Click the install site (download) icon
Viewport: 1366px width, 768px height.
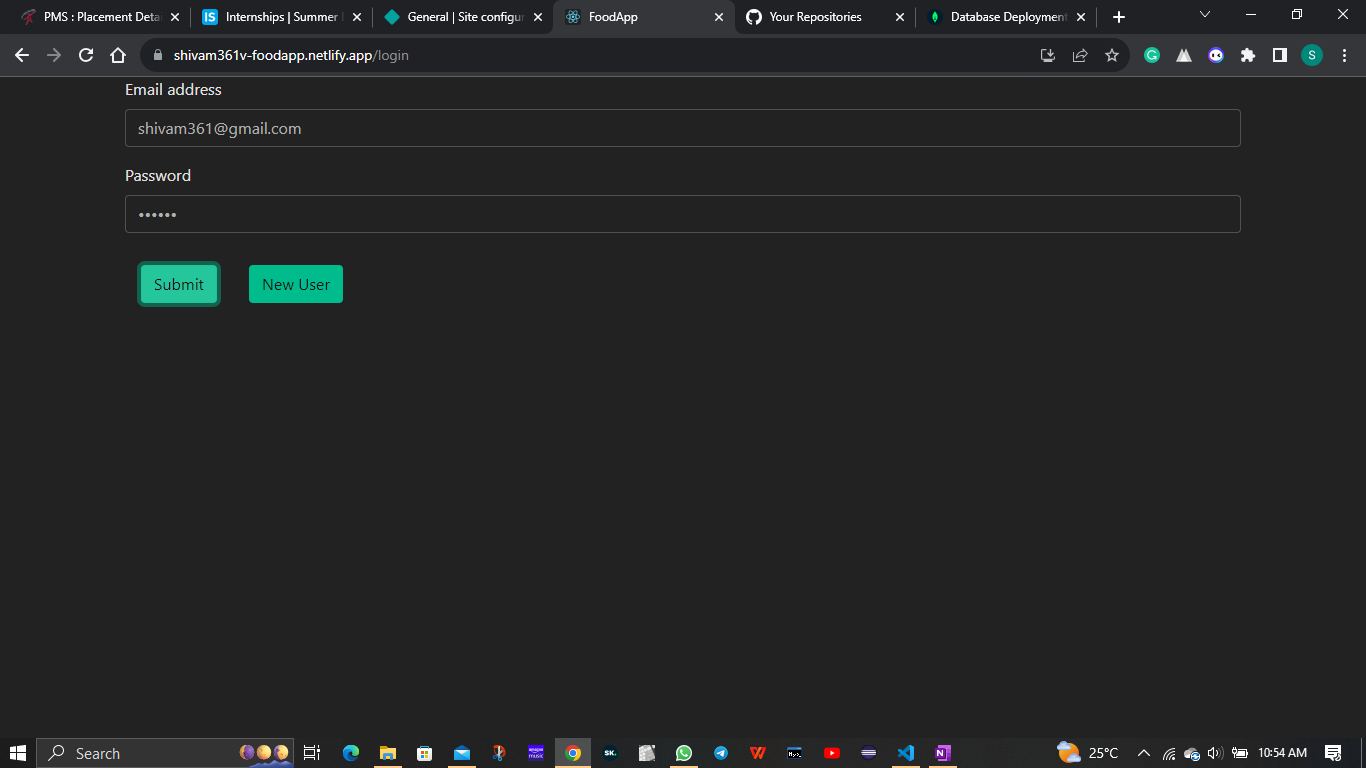click(x=1047, y=55)
